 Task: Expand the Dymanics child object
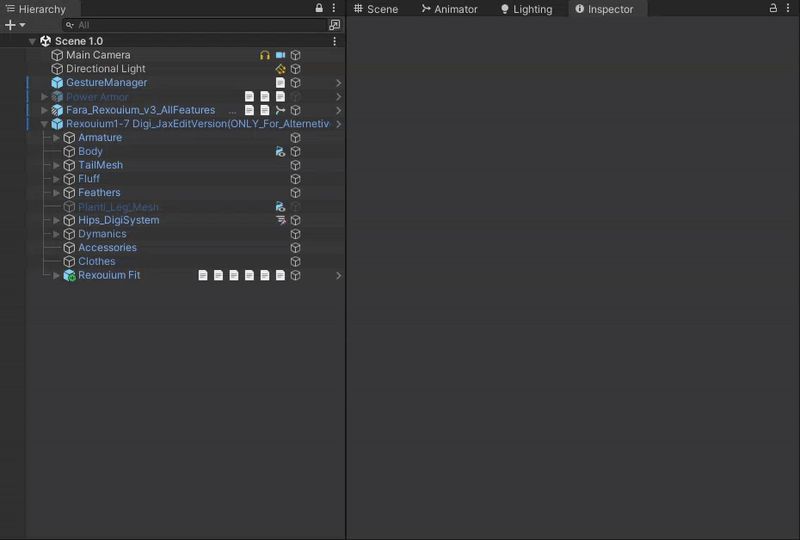57,234
